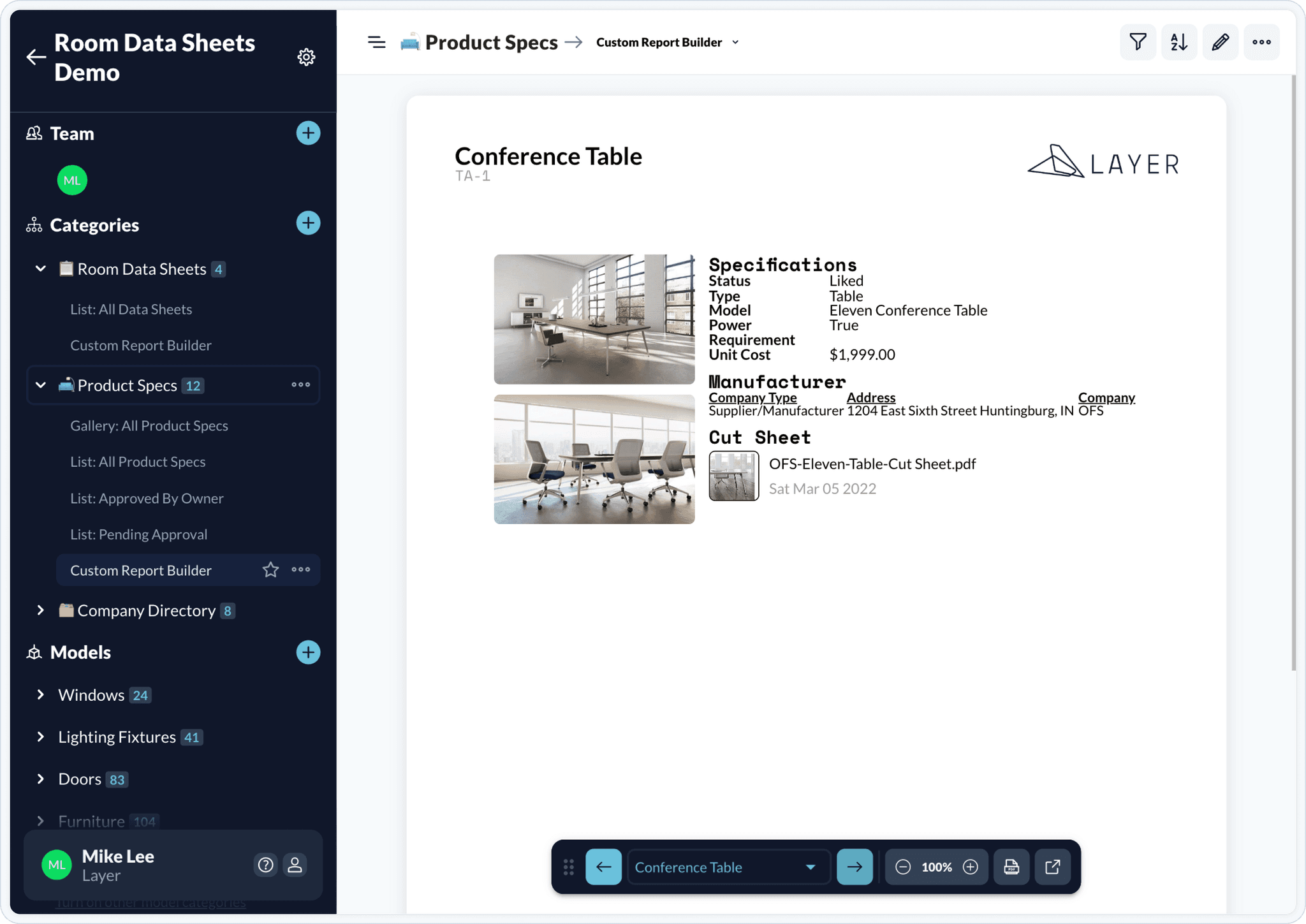
Task: Open the Conference Table record dropdown
Action: tap(809, 867)
